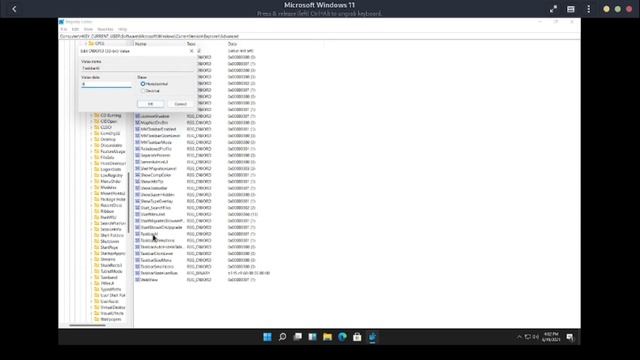Expand the VisualEffects tree node
The width and height of the screenshot is (640, 360).
[91, 313]
